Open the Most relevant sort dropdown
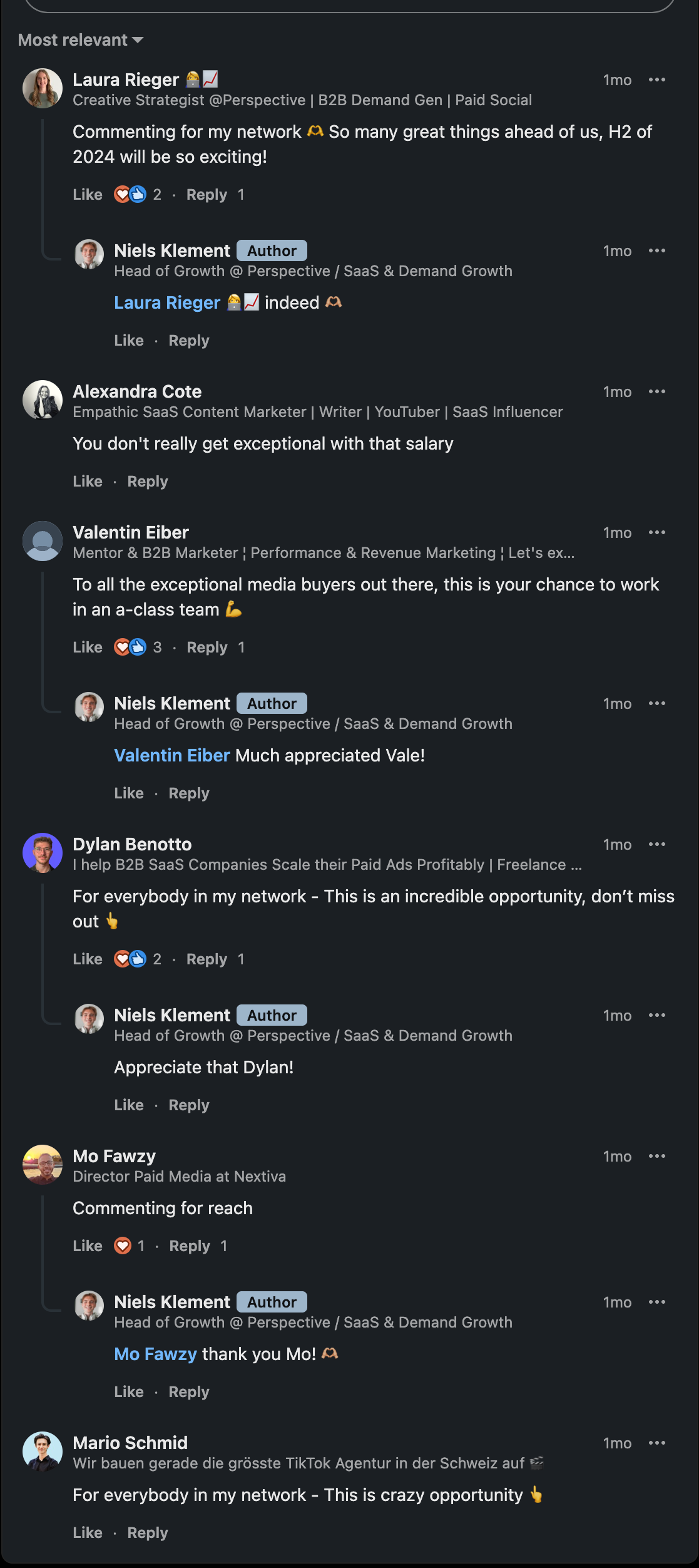 (81, 40)
